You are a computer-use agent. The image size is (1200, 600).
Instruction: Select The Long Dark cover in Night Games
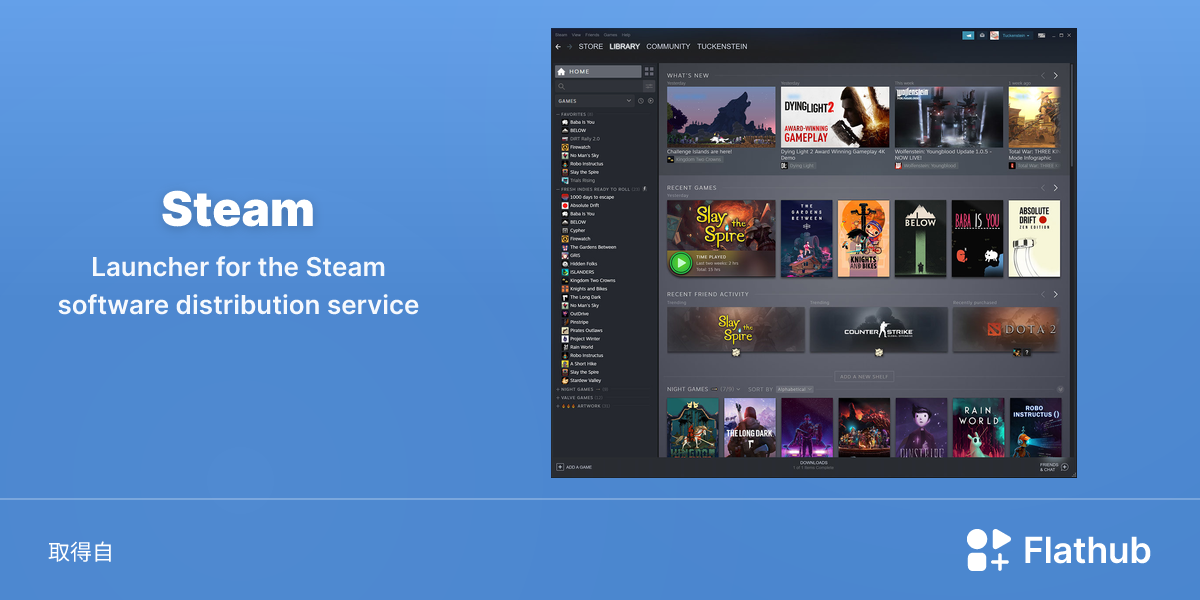(x=750, y=428)
